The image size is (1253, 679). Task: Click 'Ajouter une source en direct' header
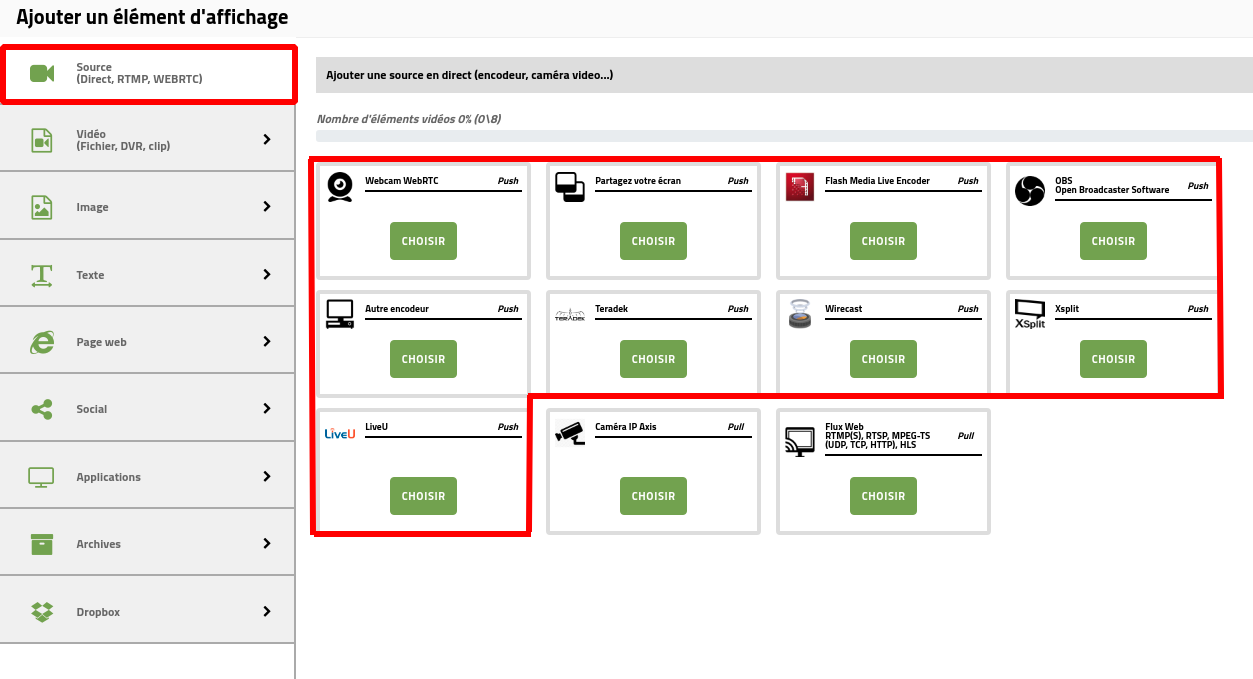[x=784, y=75]
